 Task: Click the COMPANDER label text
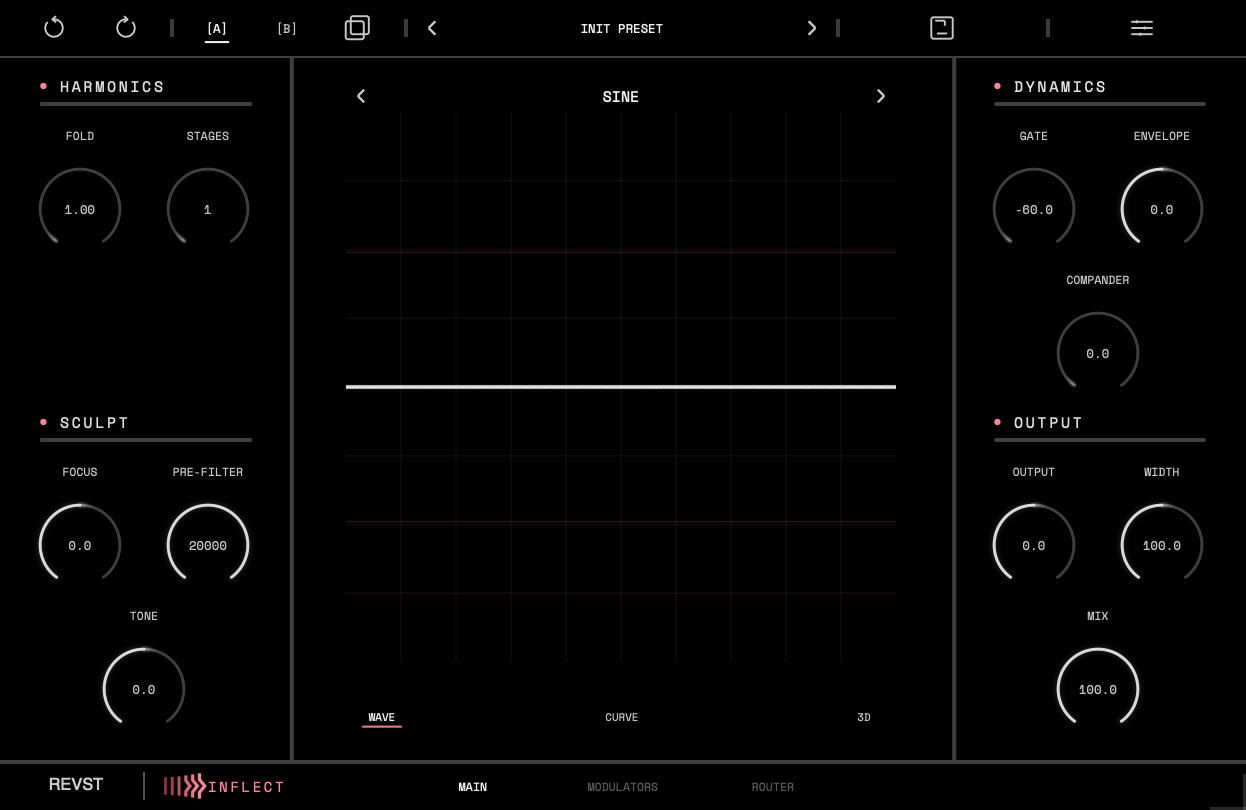coord(1098,280)
